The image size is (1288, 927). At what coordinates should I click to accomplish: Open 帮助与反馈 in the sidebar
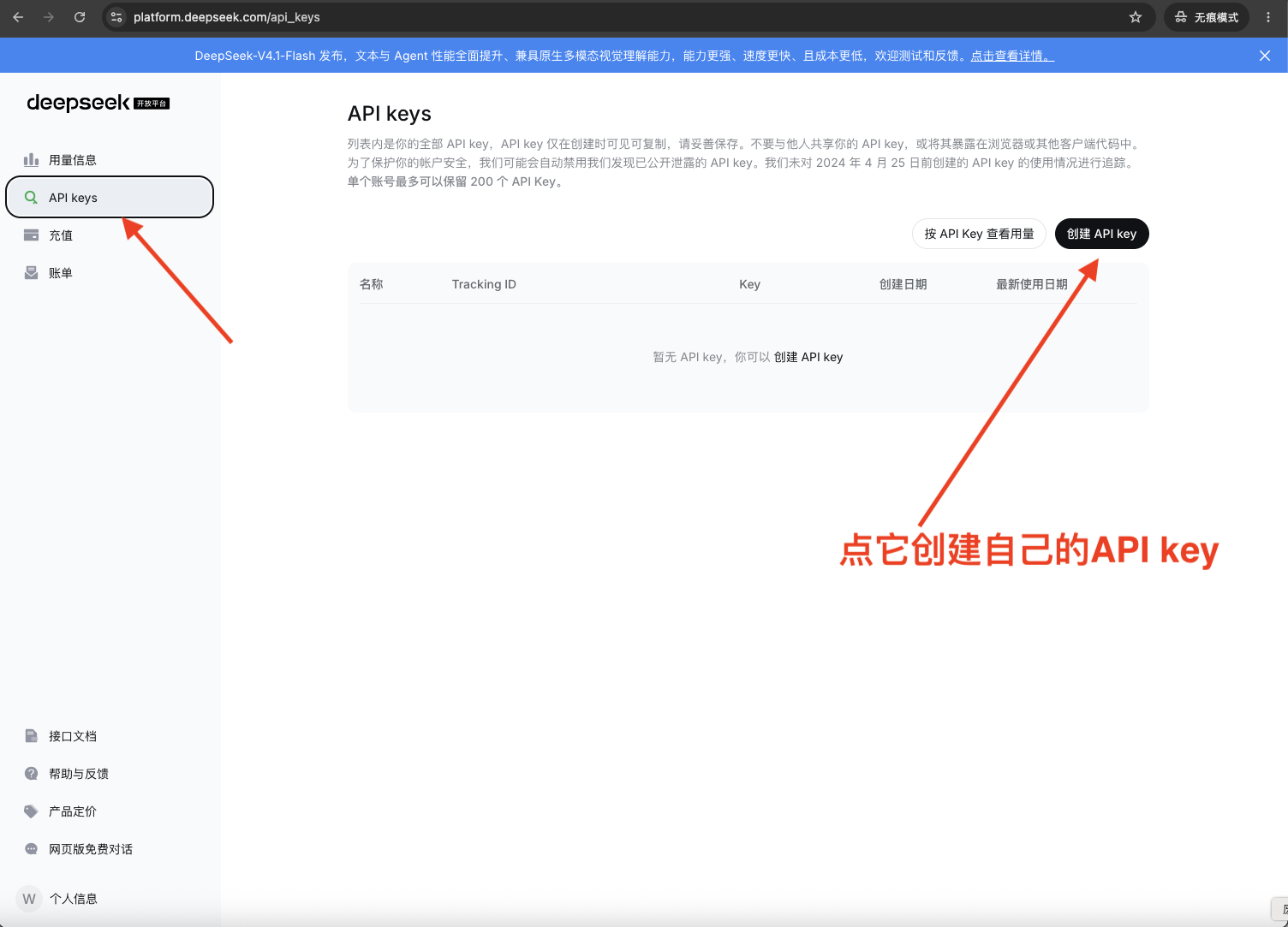tap(110, 774)
